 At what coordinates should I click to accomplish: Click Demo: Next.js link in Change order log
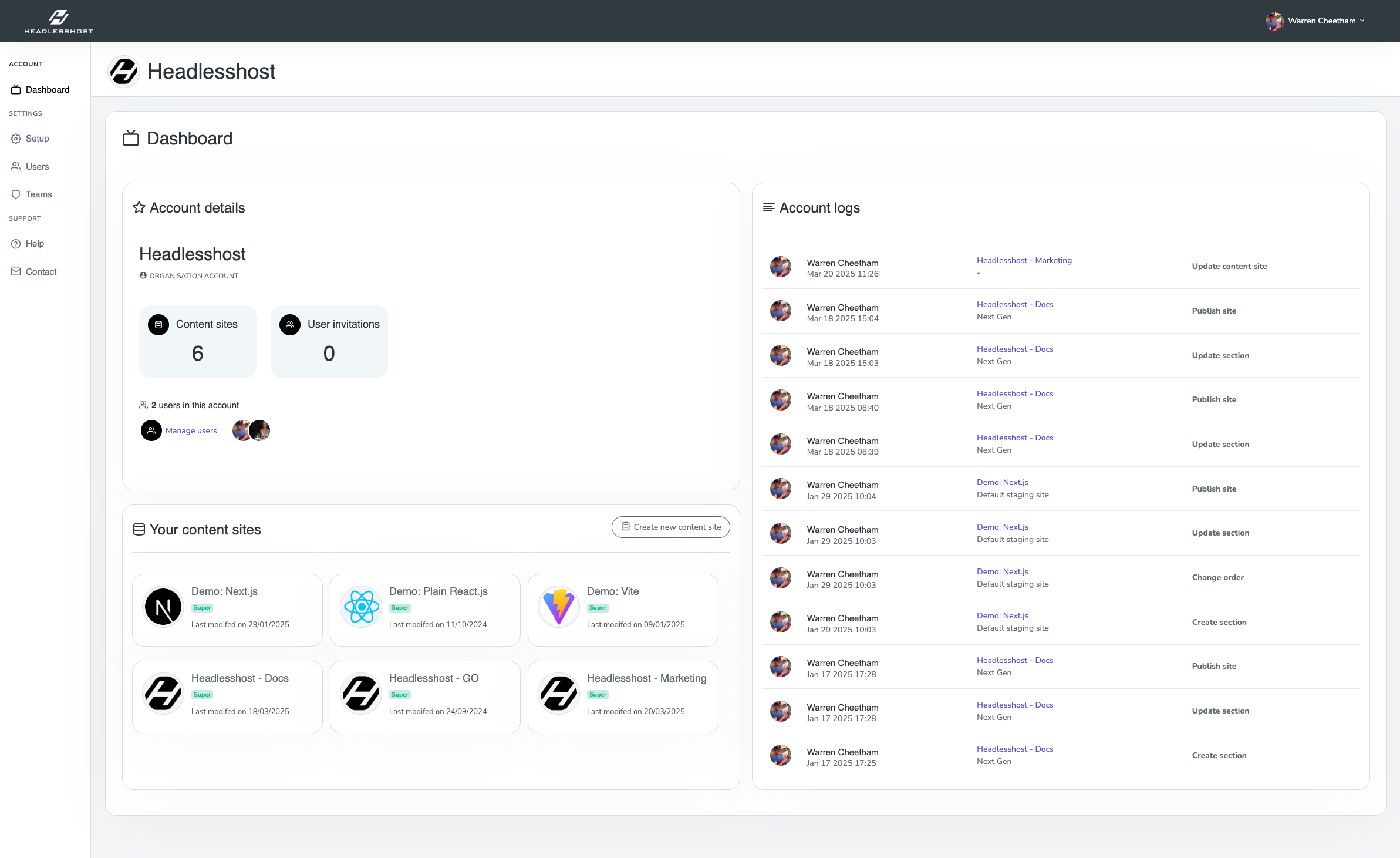[x=1002, y=571]
